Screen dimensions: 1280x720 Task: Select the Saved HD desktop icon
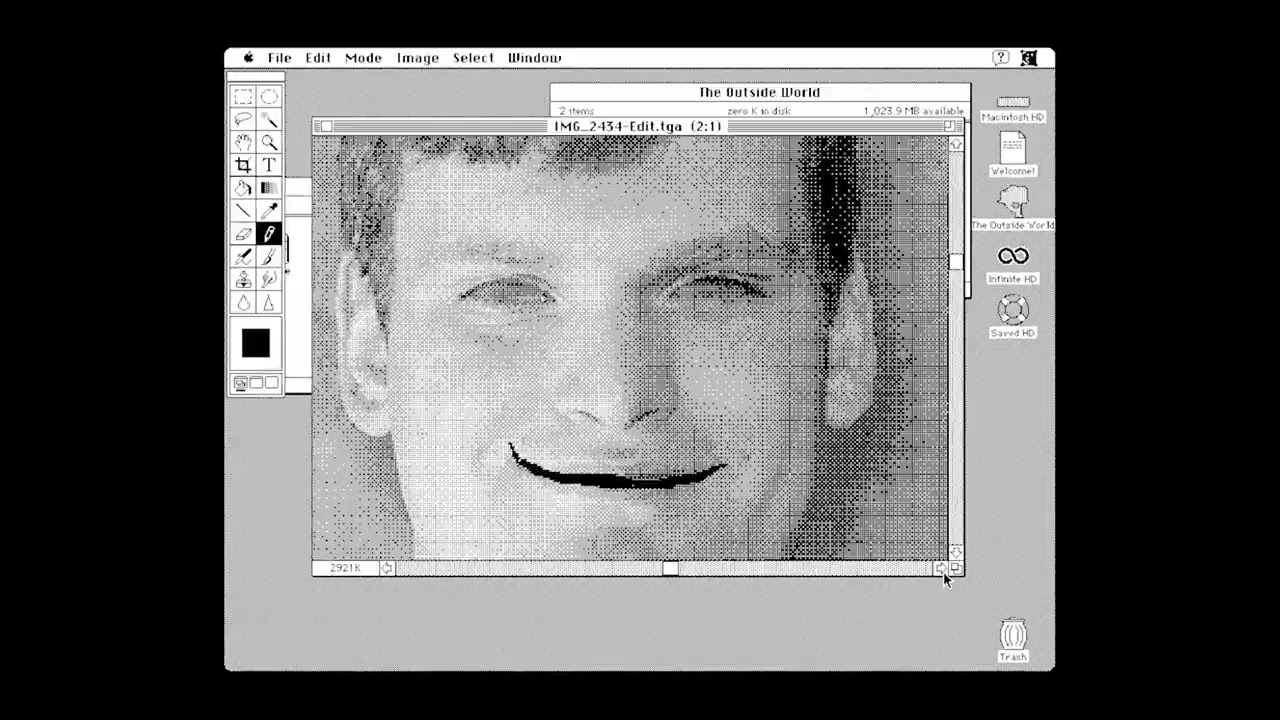pyautogui.click(x=1013, y=317)
